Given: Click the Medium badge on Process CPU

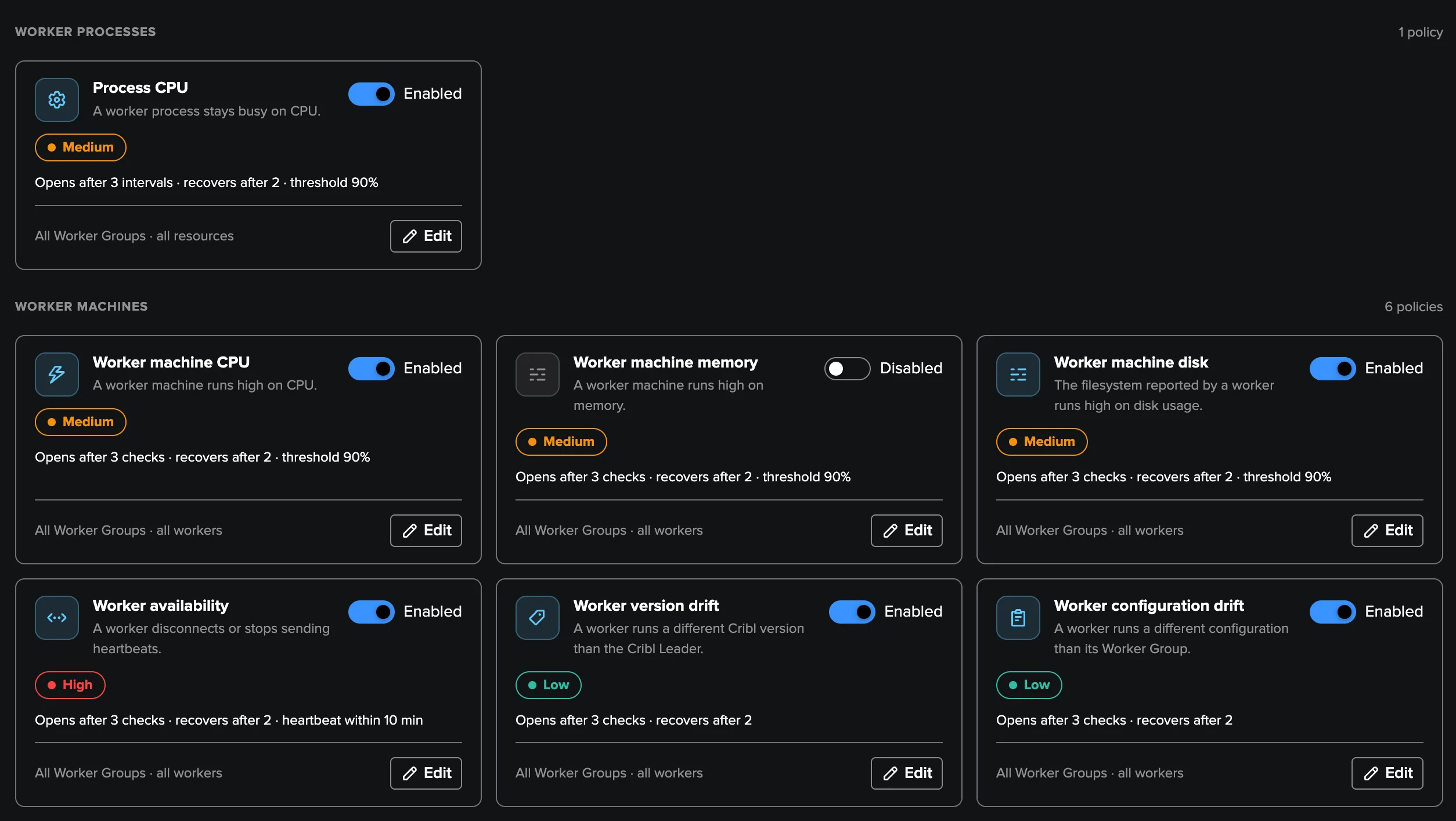Looking at the screenshot, I should (x=81, y=147).
